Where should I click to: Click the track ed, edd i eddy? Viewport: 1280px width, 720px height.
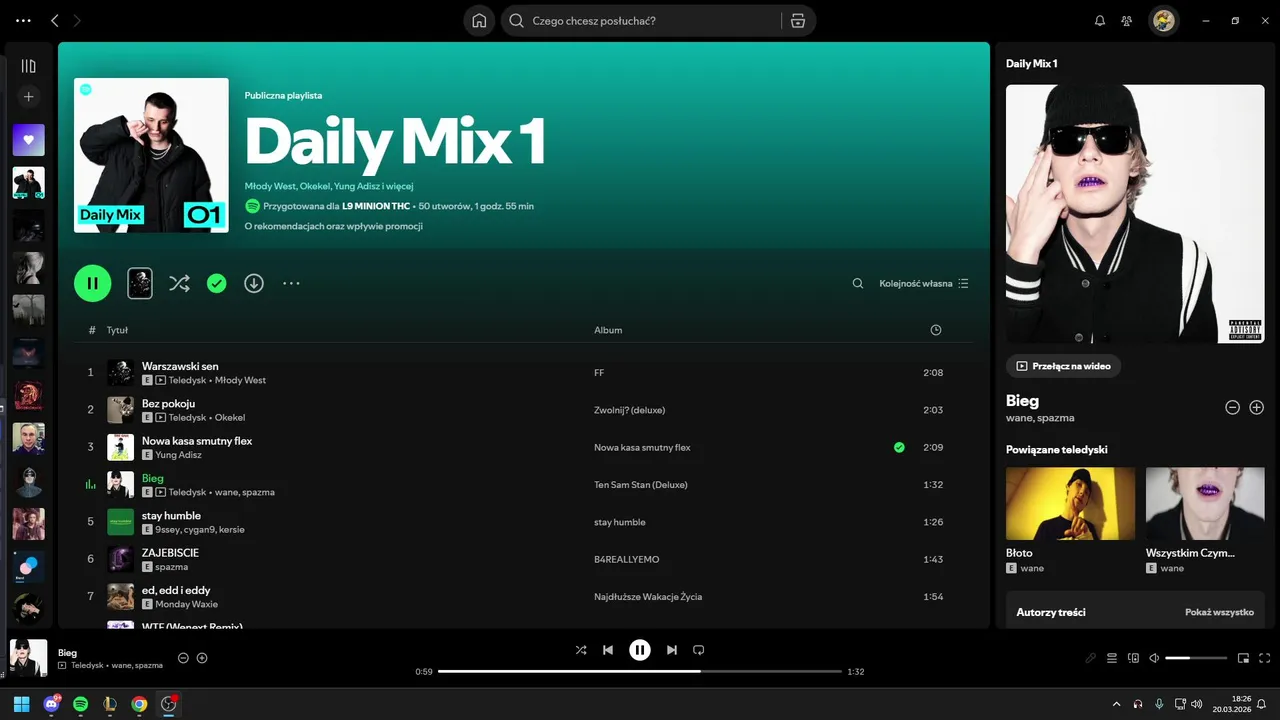coord(176,590)
